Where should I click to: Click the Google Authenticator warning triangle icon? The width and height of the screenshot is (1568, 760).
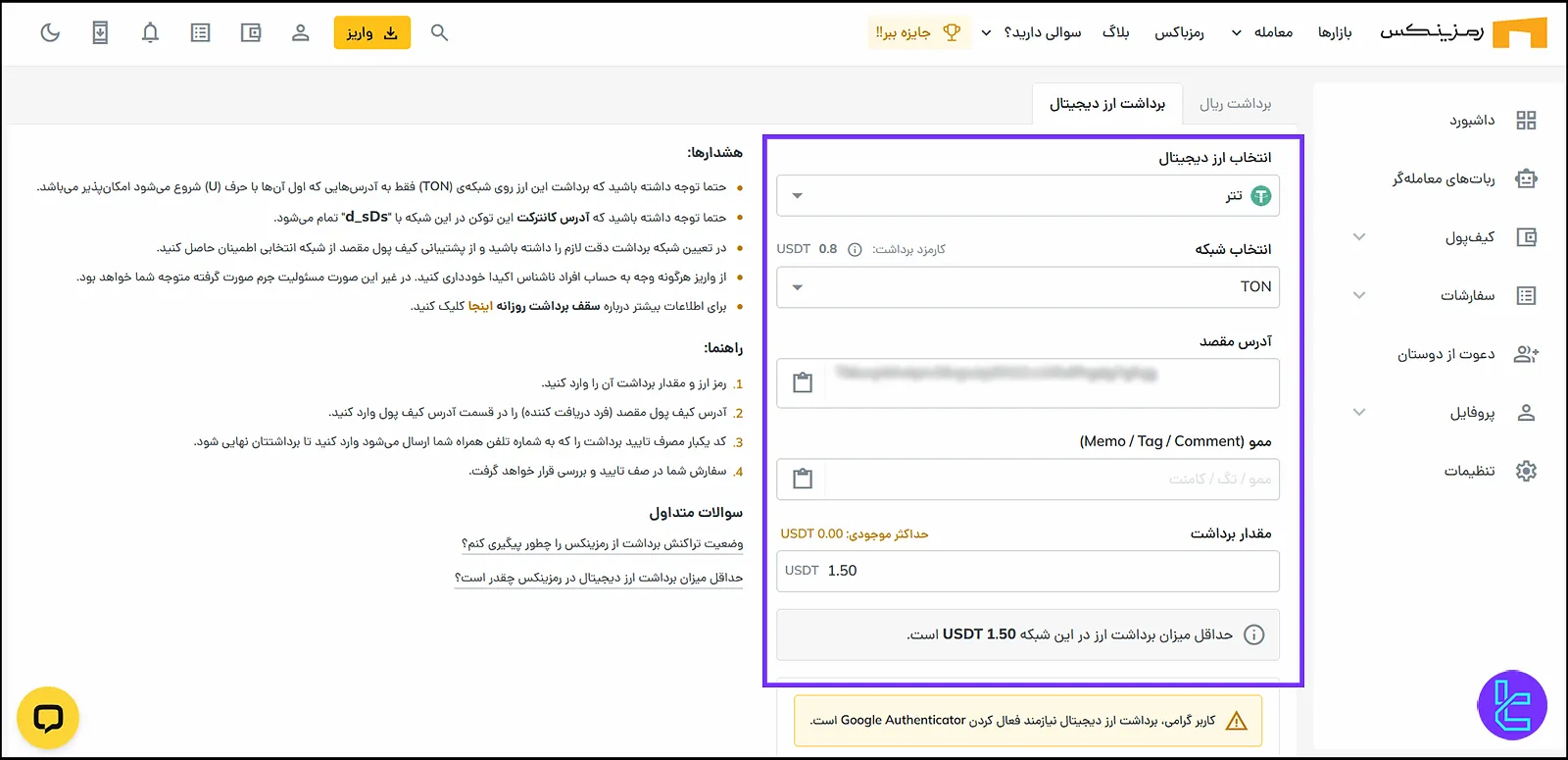[1237, 721]
